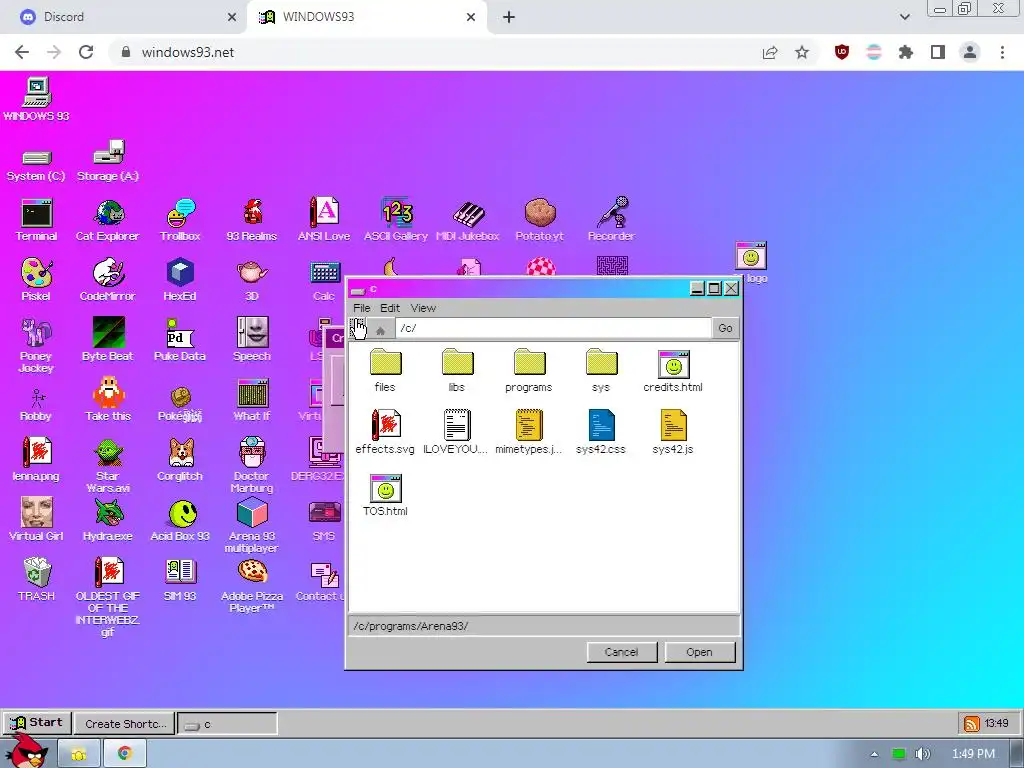Image resolution: width=1024 pixels, height=768 pixels.
Task: Select the sys42.js file
Action: tap(673, 432)
